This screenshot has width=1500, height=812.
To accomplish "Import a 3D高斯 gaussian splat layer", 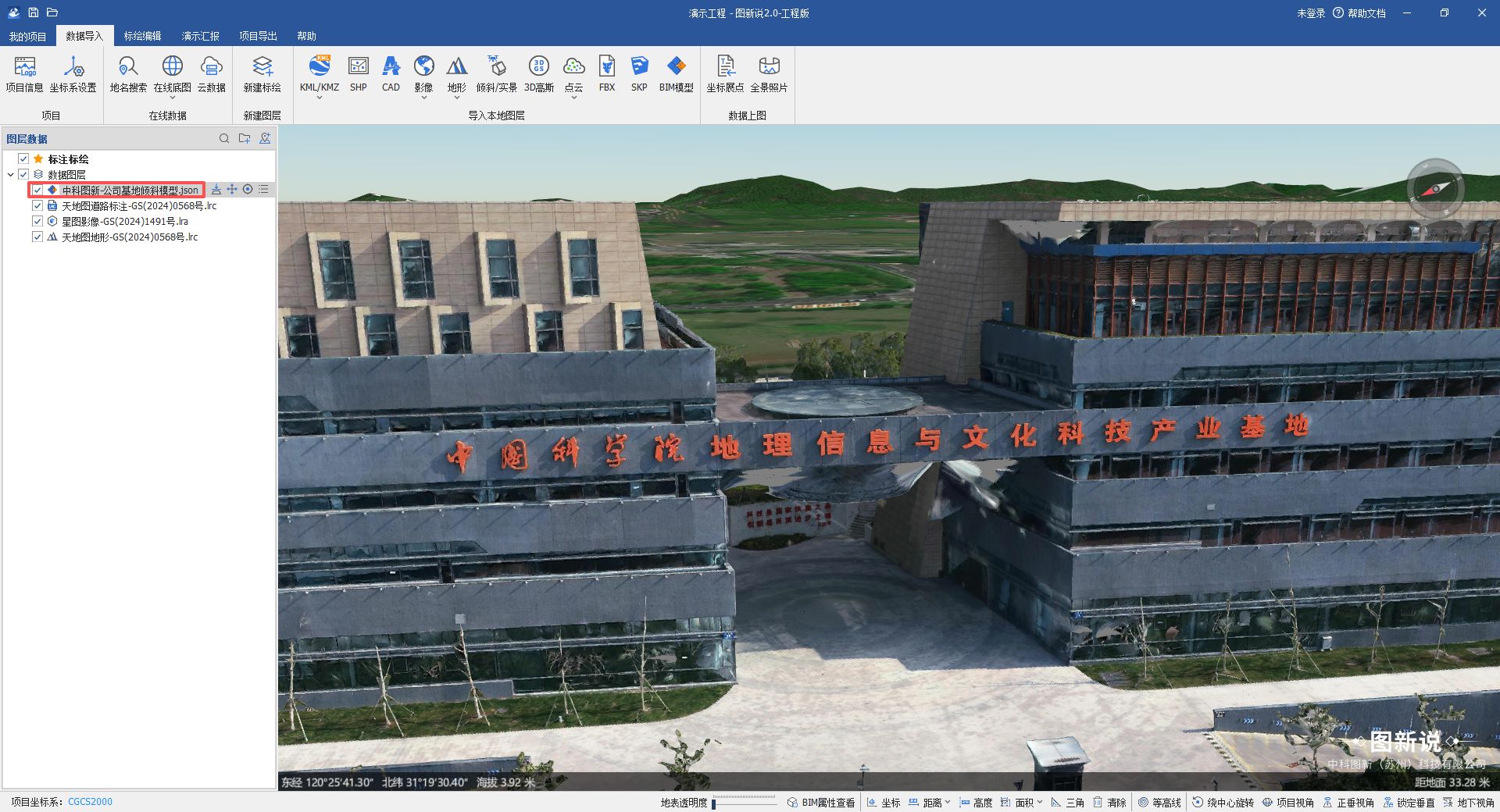I will (539, 74).
